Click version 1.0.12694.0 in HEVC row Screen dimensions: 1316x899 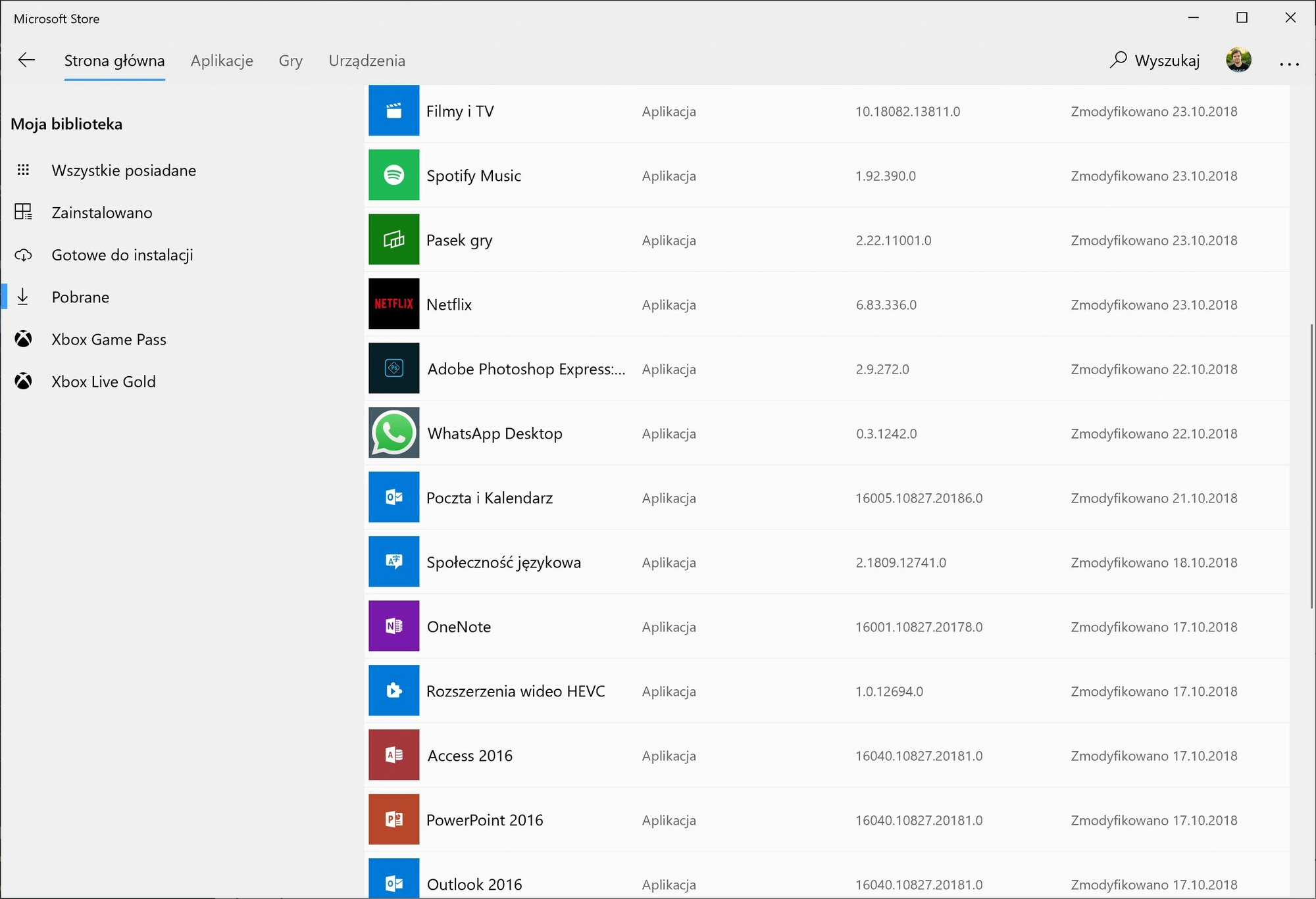[x=889, y=691]
